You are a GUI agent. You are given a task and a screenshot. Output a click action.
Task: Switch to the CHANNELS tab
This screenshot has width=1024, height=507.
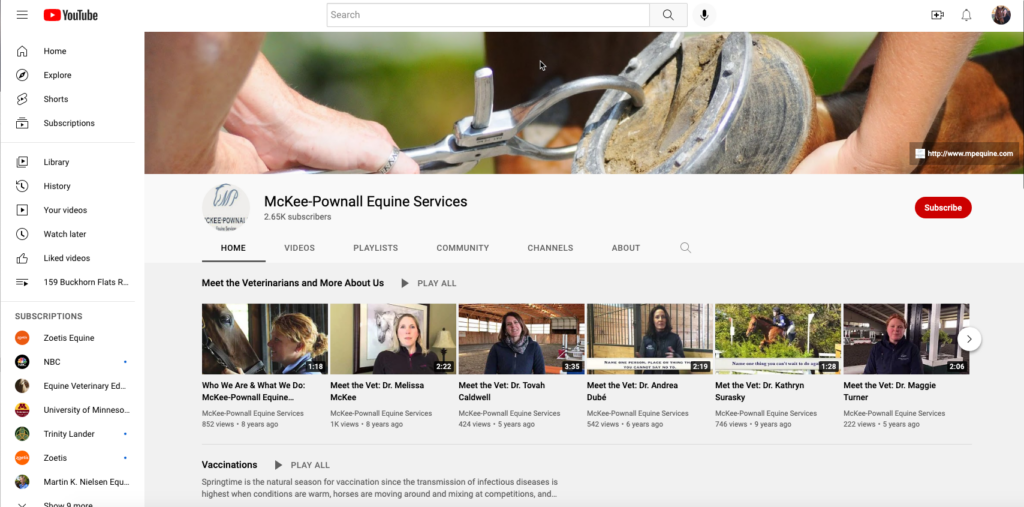(550, 248)
